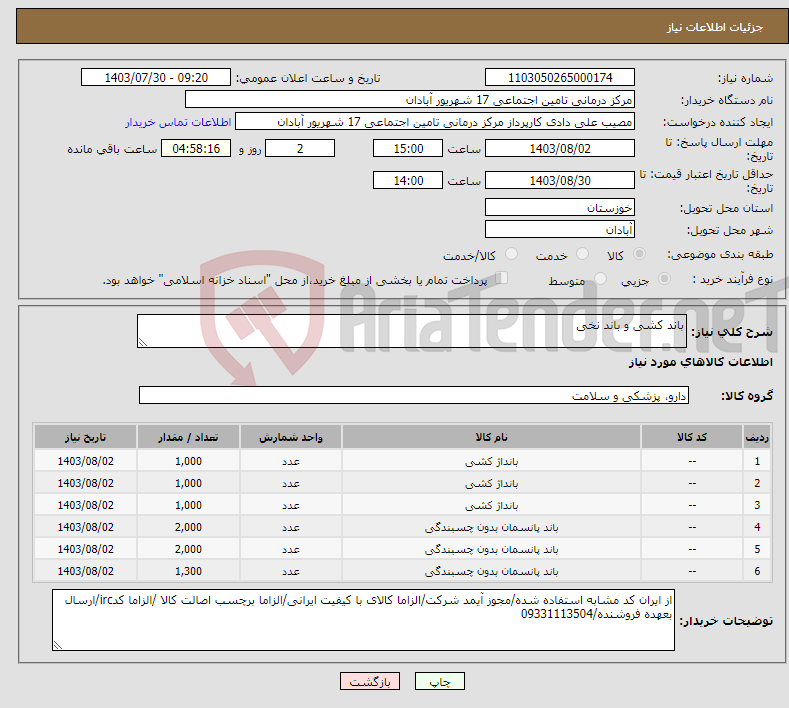Click the بازگشت back button

click(370, 681)
